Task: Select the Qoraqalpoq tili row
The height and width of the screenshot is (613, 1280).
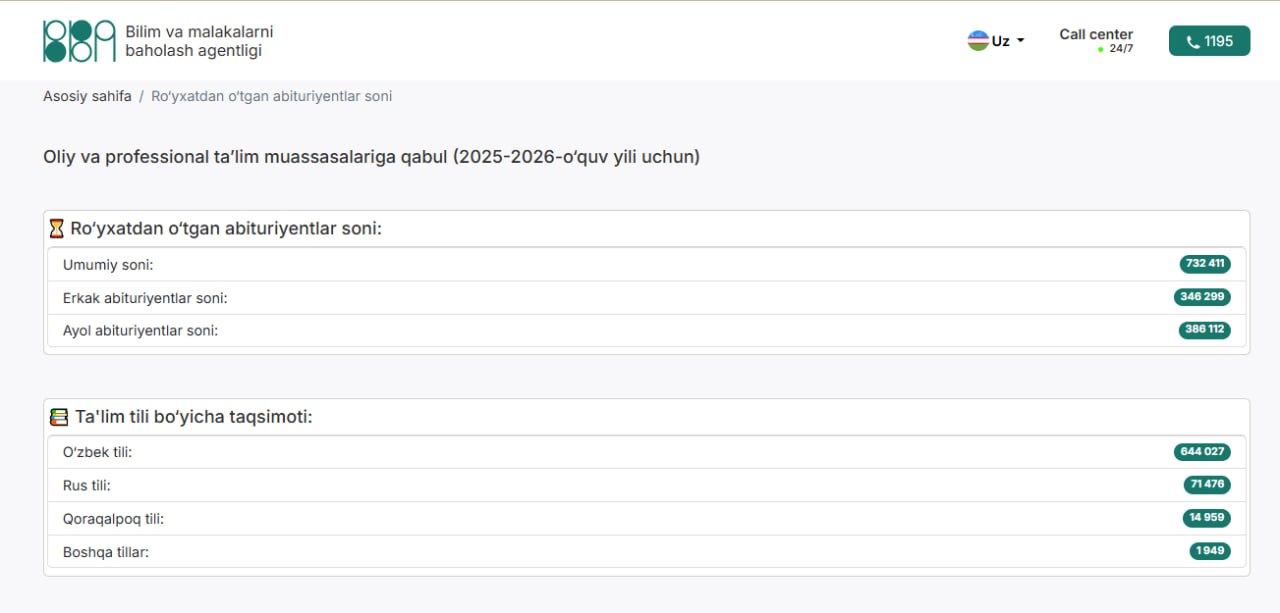Action: tap(647, 518)
